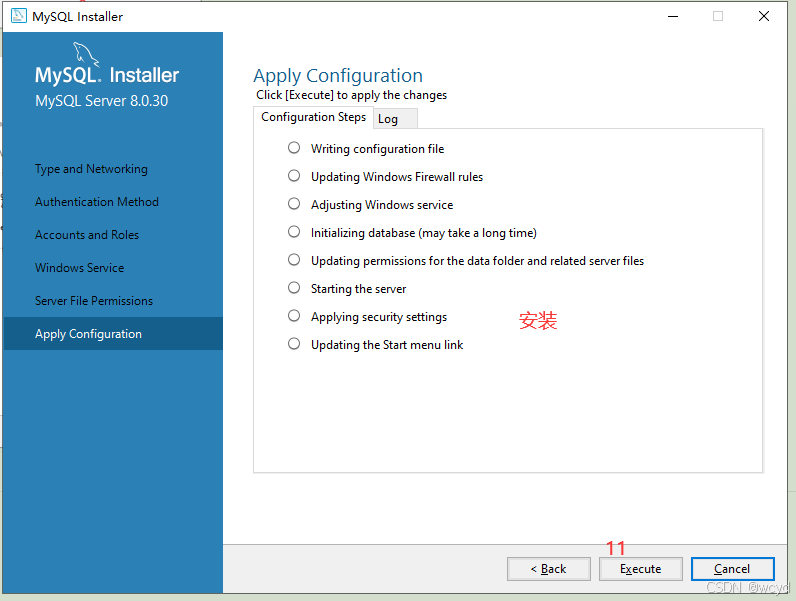Click the Starting the server step indicator
Screen dimensions: 796x601
click(294, 288)
